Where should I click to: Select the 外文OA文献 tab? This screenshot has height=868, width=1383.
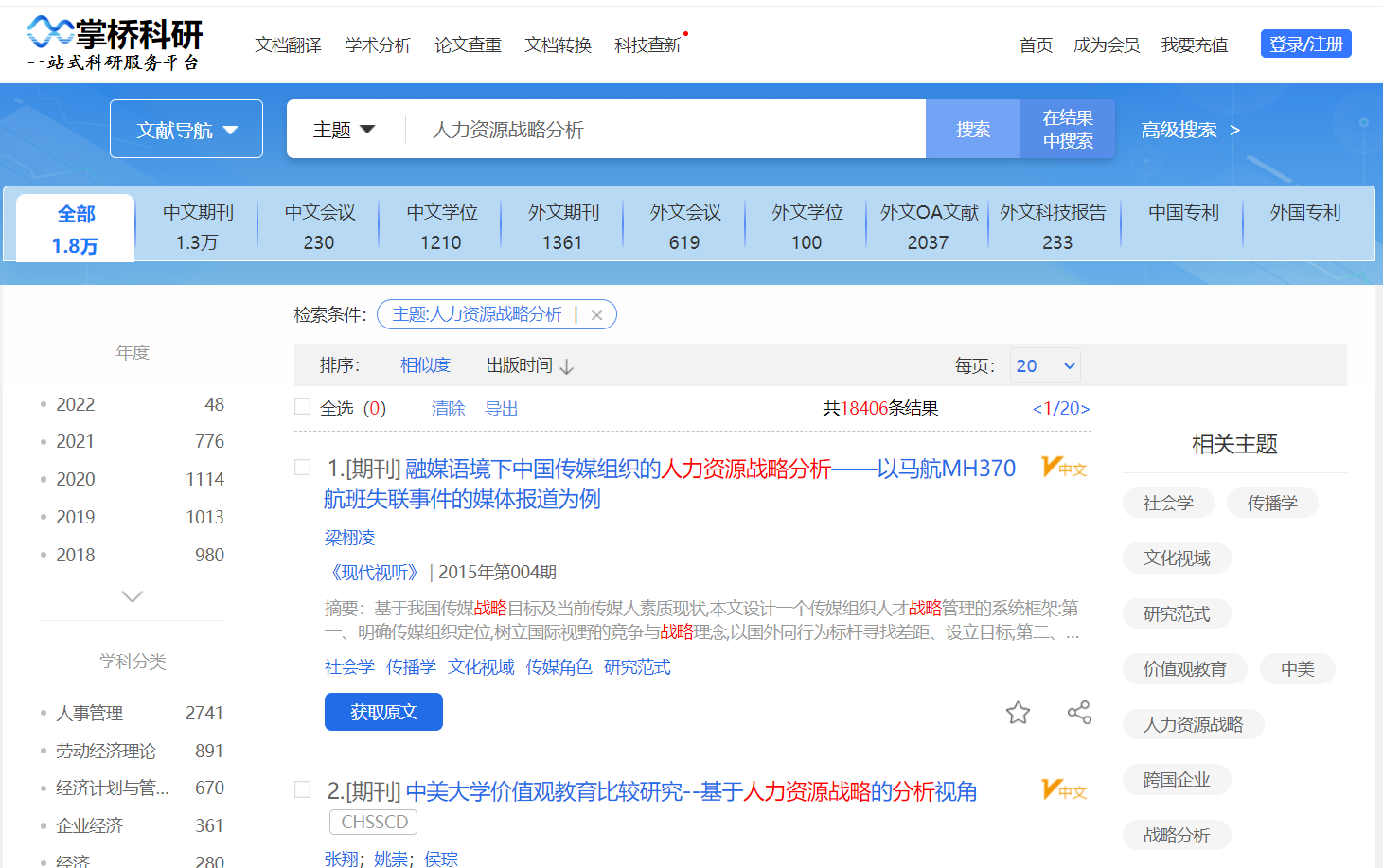coord(929,227)
